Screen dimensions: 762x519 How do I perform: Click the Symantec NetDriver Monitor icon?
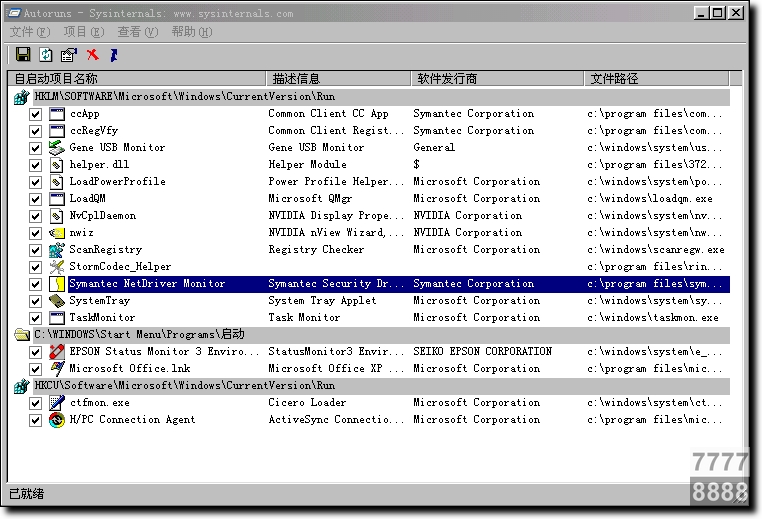tap(57, 284)
